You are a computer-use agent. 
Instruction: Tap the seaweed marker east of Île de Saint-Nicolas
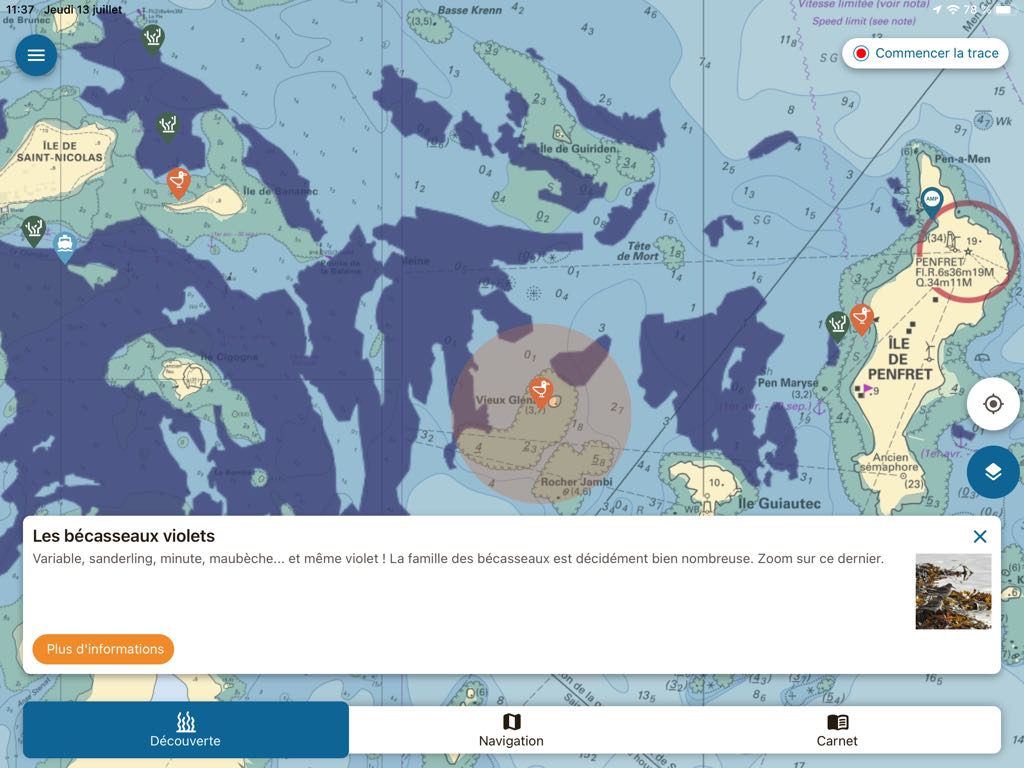[x=167, y=126]
